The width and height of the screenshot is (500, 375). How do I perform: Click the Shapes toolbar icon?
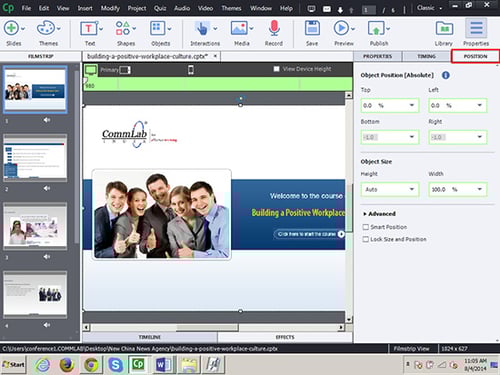tap(123, 28)
